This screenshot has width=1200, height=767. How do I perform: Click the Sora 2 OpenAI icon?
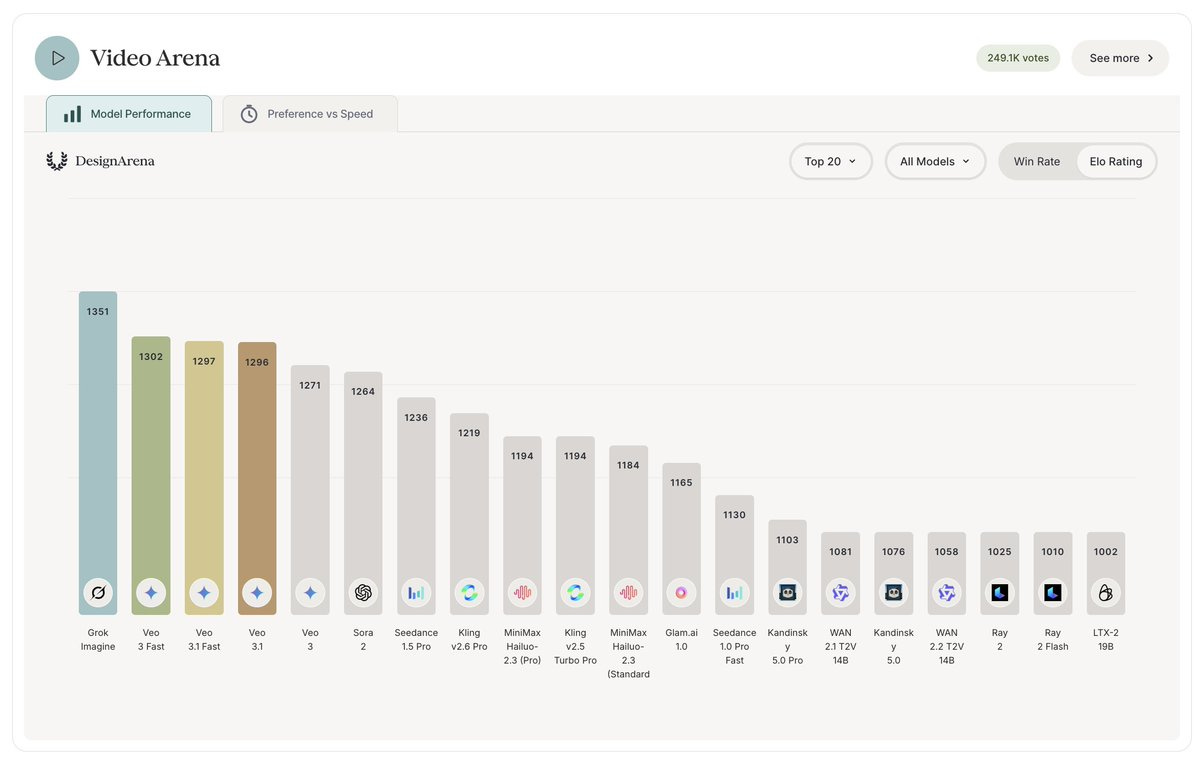(363, 593)
